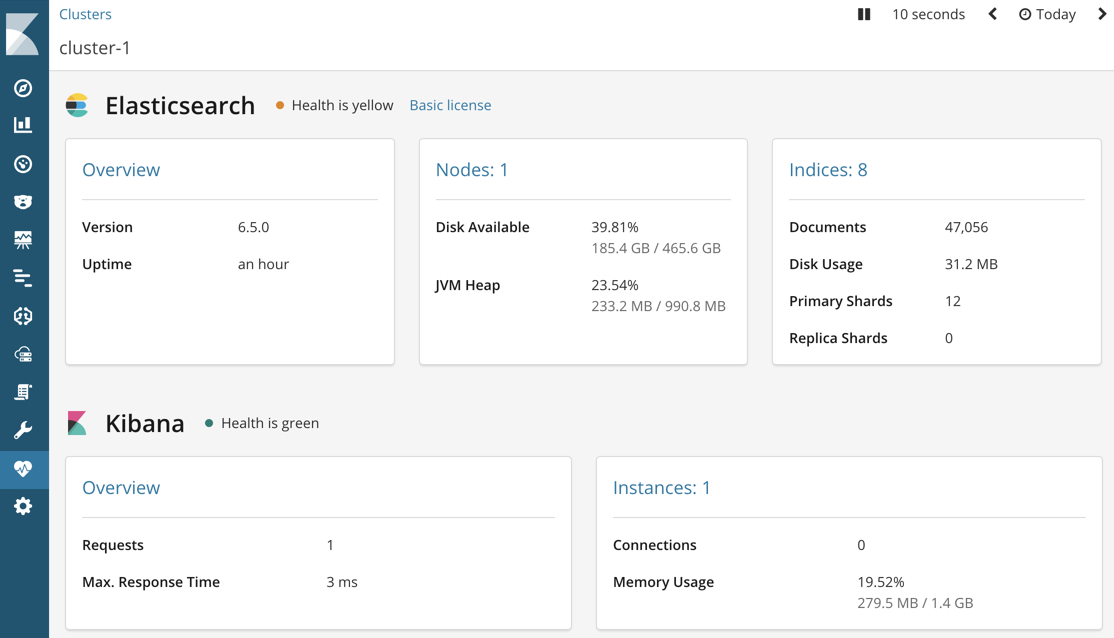Click the Kibana logo at the top
The width and height of the screenshot is (1114, 638).
[x=24, y=33]
